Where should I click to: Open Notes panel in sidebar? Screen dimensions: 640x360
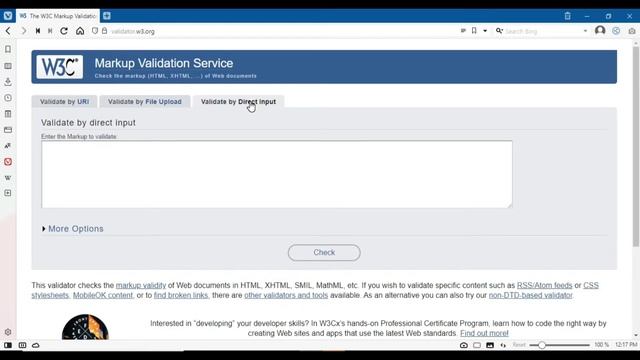[8, 114]
